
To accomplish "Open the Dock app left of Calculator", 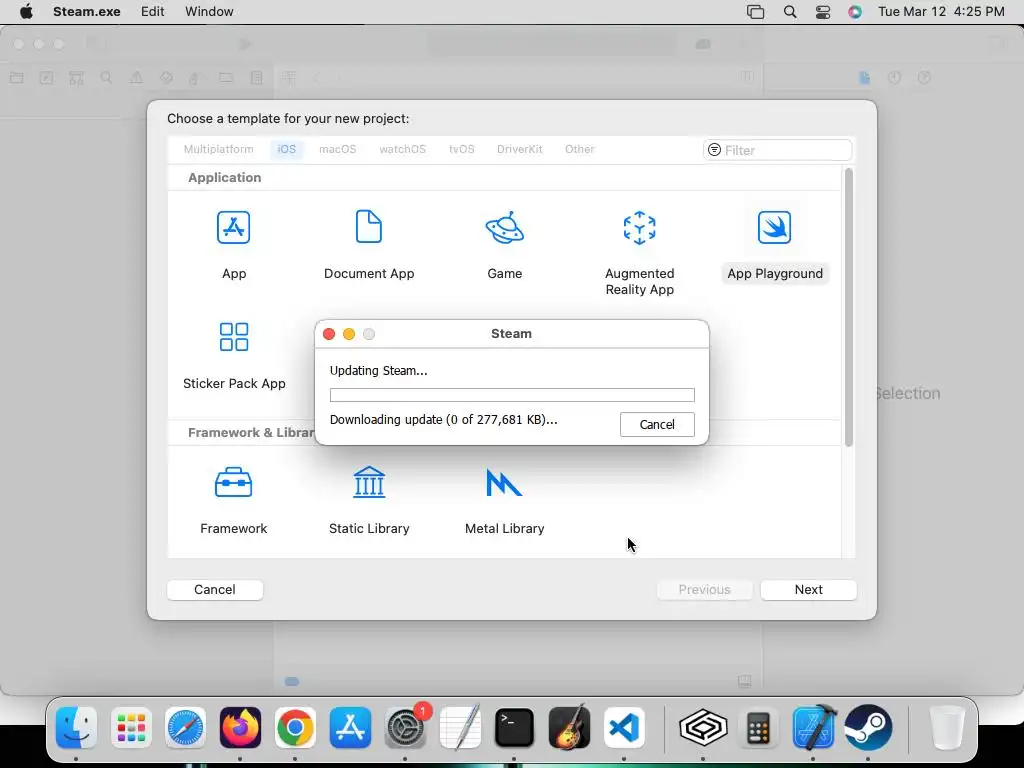I will 703,727.
